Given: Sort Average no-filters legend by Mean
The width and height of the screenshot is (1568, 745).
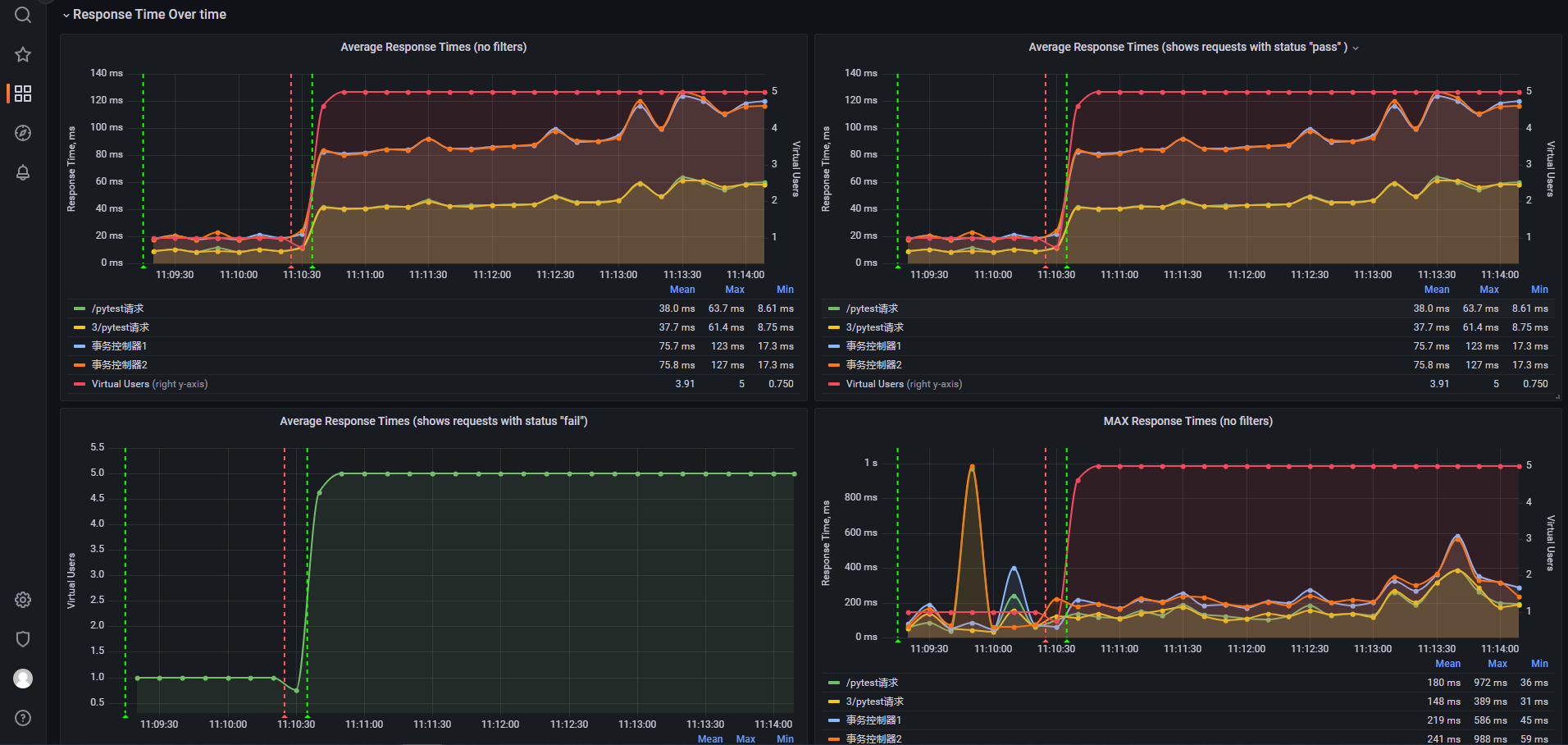Looking at the screenshot, I should [682, 290].
